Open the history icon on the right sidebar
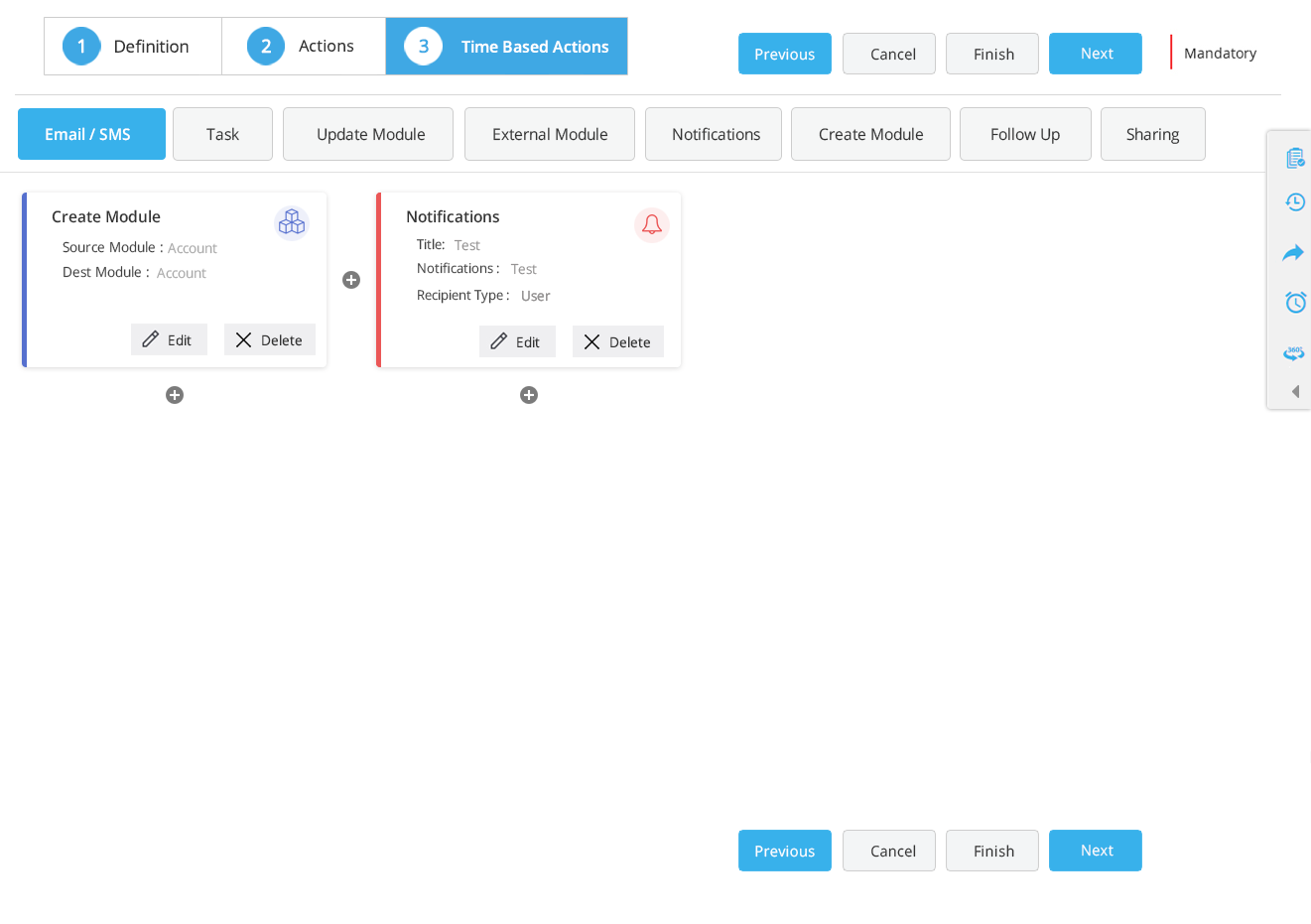The width and height of the screenshot is (1311, 924). click(1294, 201)
